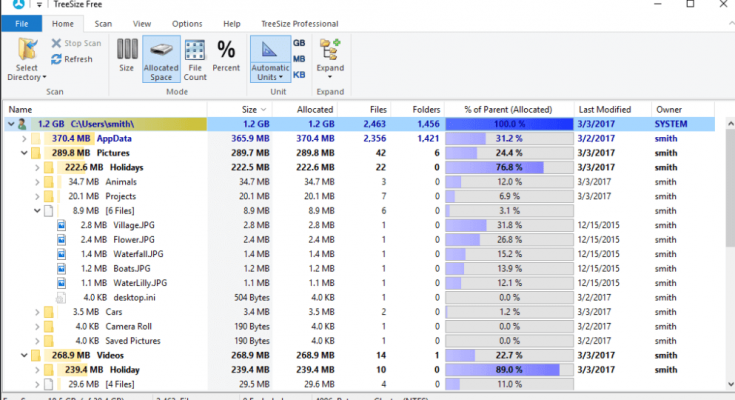Image resolution: width=735 pixels, height=400 pixels.
Task: Click the 100.0 % bar for root
Action: [x=509, y=124]
